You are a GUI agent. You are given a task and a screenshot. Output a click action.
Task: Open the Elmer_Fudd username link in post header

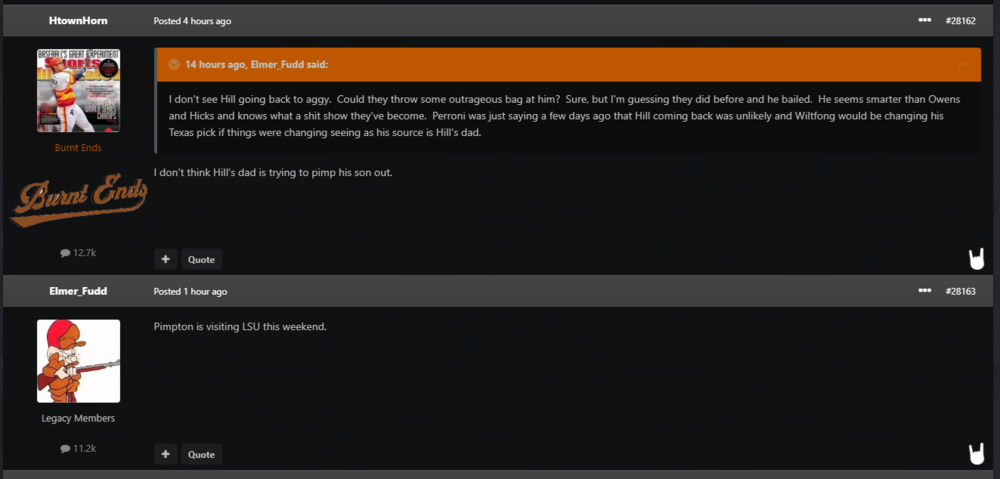[78, 291]
